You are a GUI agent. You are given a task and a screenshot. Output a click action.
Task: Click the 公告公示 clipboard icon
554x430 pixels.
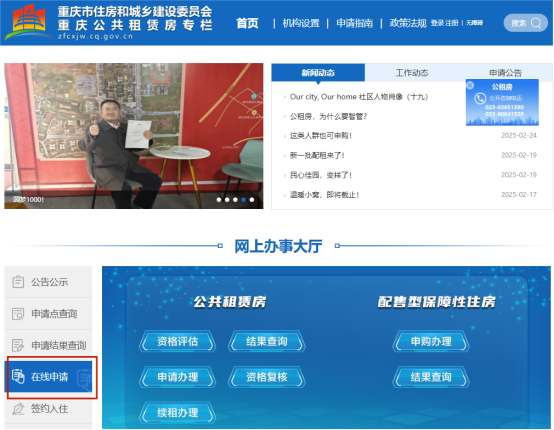click(x=18, y=282)
